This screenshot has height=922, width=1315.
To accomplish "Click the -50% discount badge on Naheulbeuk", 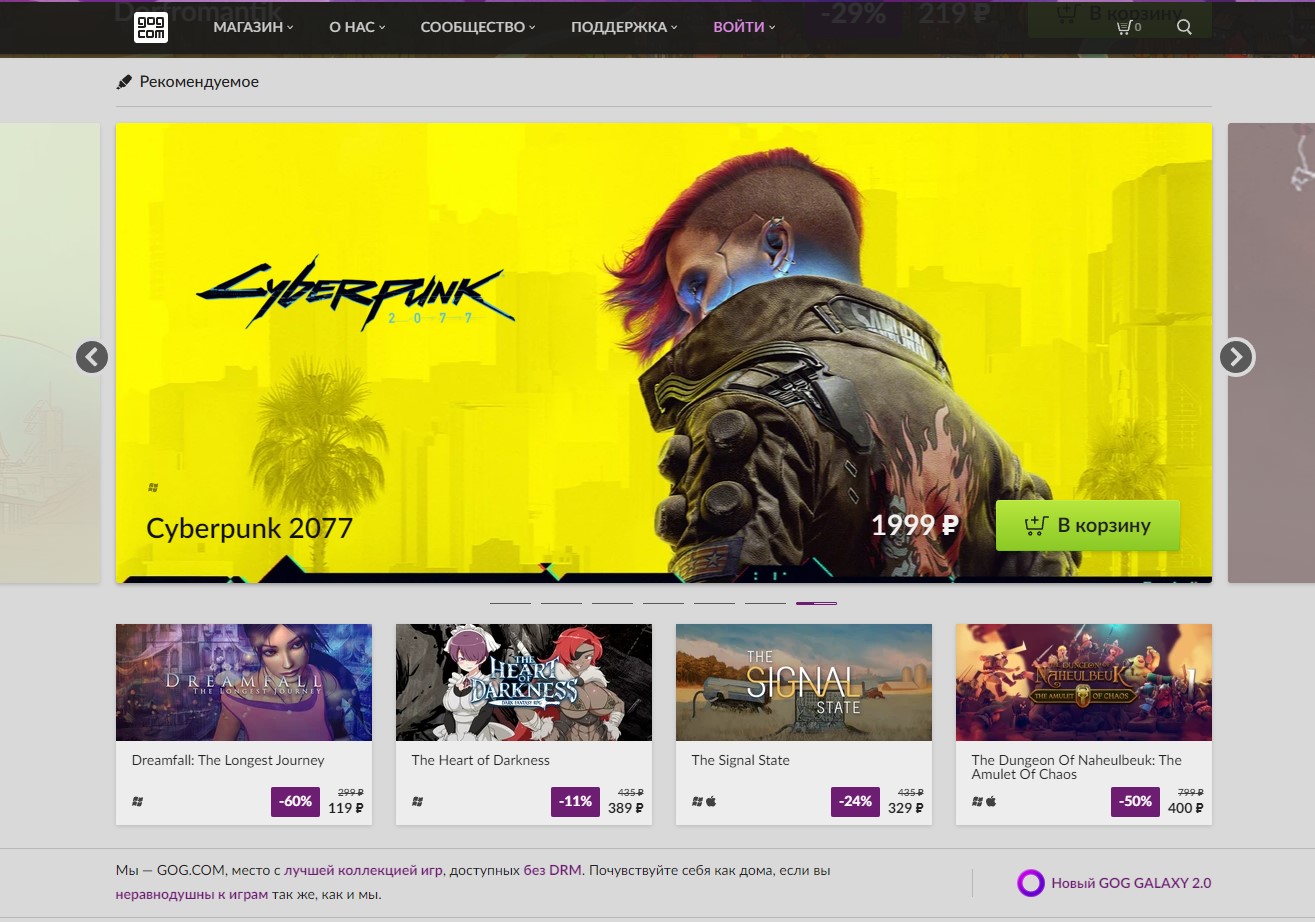I will tap(1136, 801).
